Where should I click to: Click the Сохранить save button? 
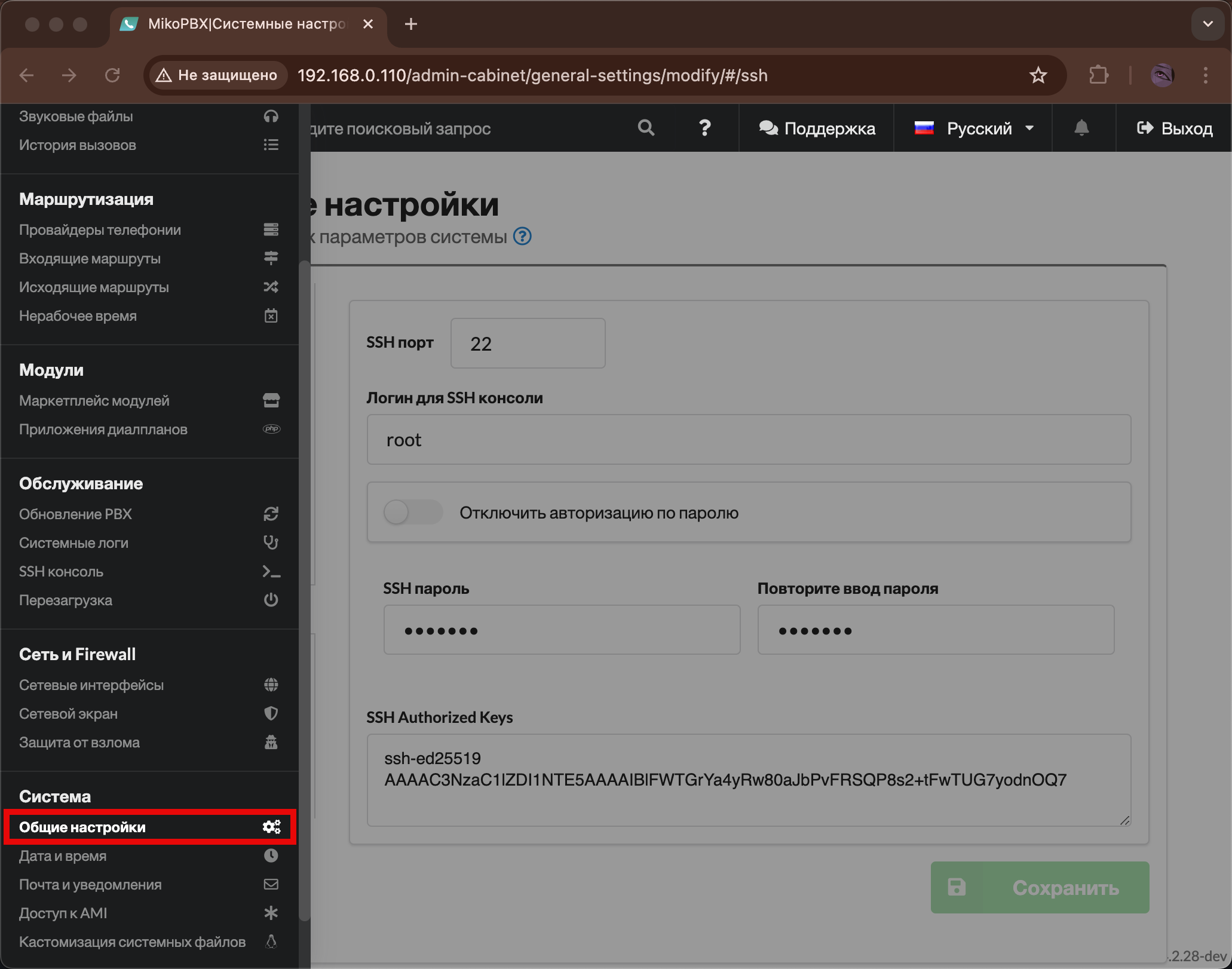coord(1040,887)
